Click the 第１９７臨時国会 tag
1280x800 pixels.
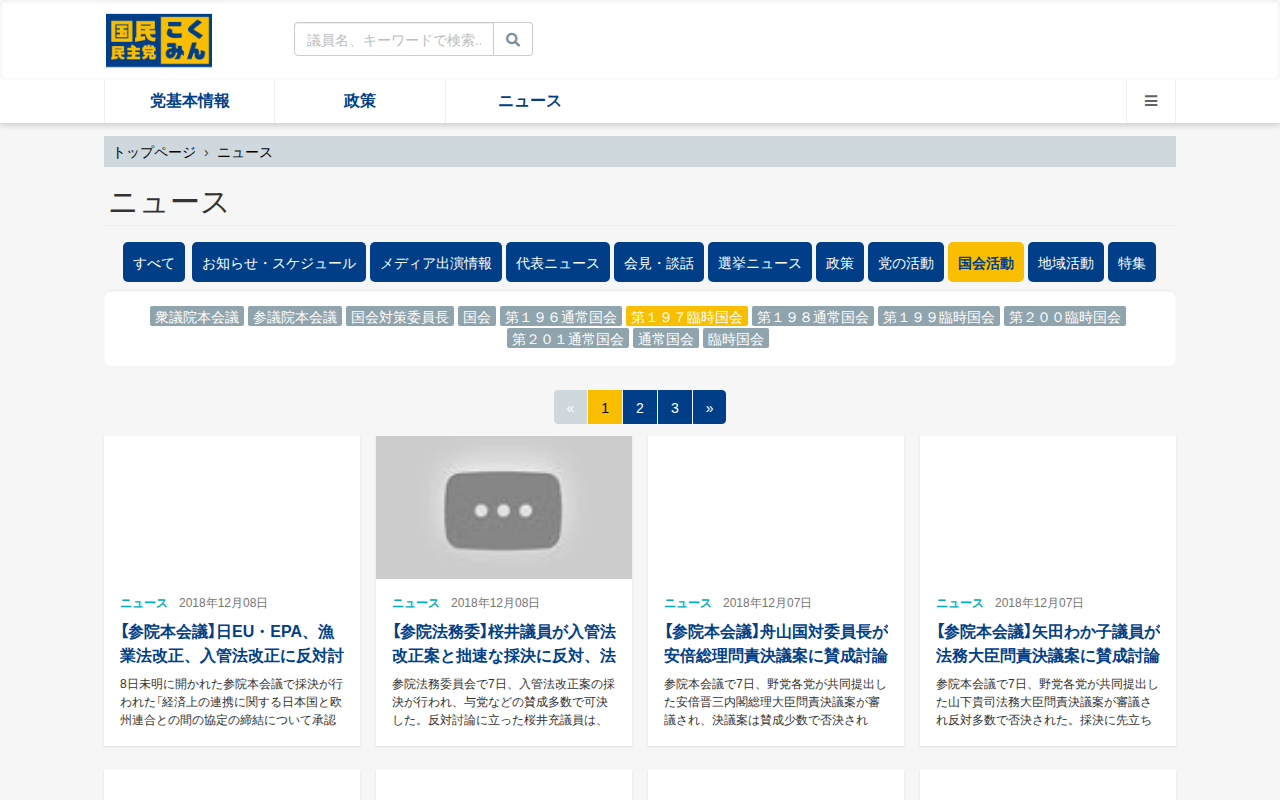687,316
